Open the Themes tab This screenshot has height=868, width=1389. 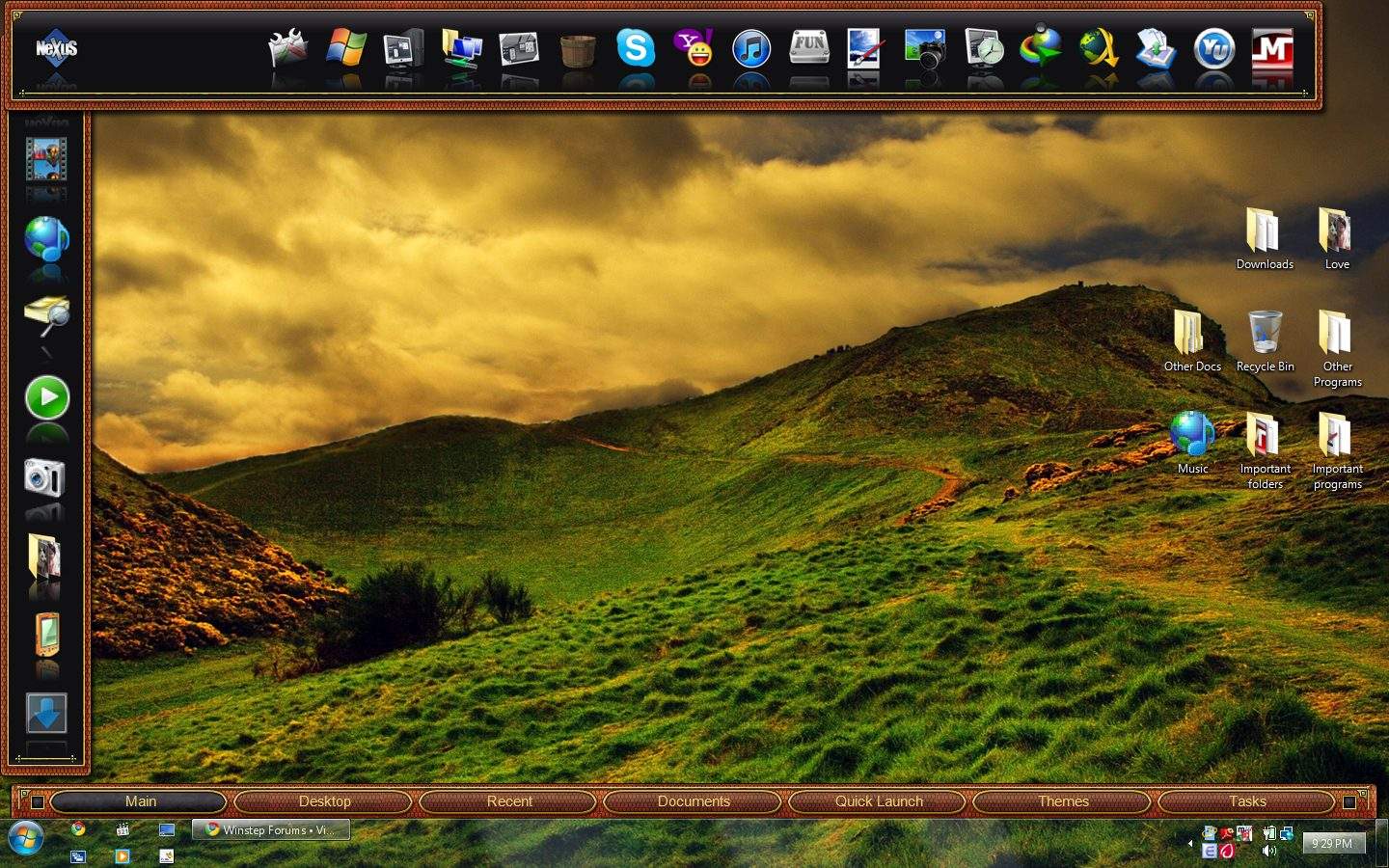coord(1063,801)
